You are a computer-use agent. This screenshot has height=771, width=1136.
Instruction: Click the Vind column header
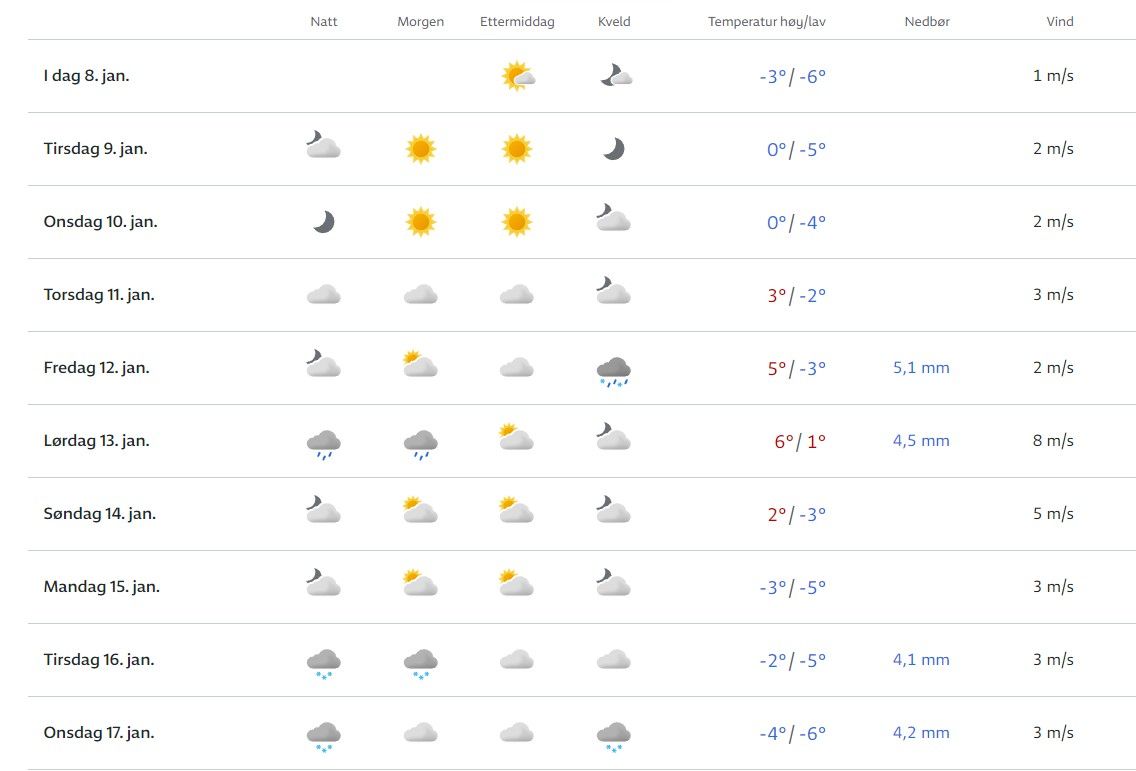1060,22
